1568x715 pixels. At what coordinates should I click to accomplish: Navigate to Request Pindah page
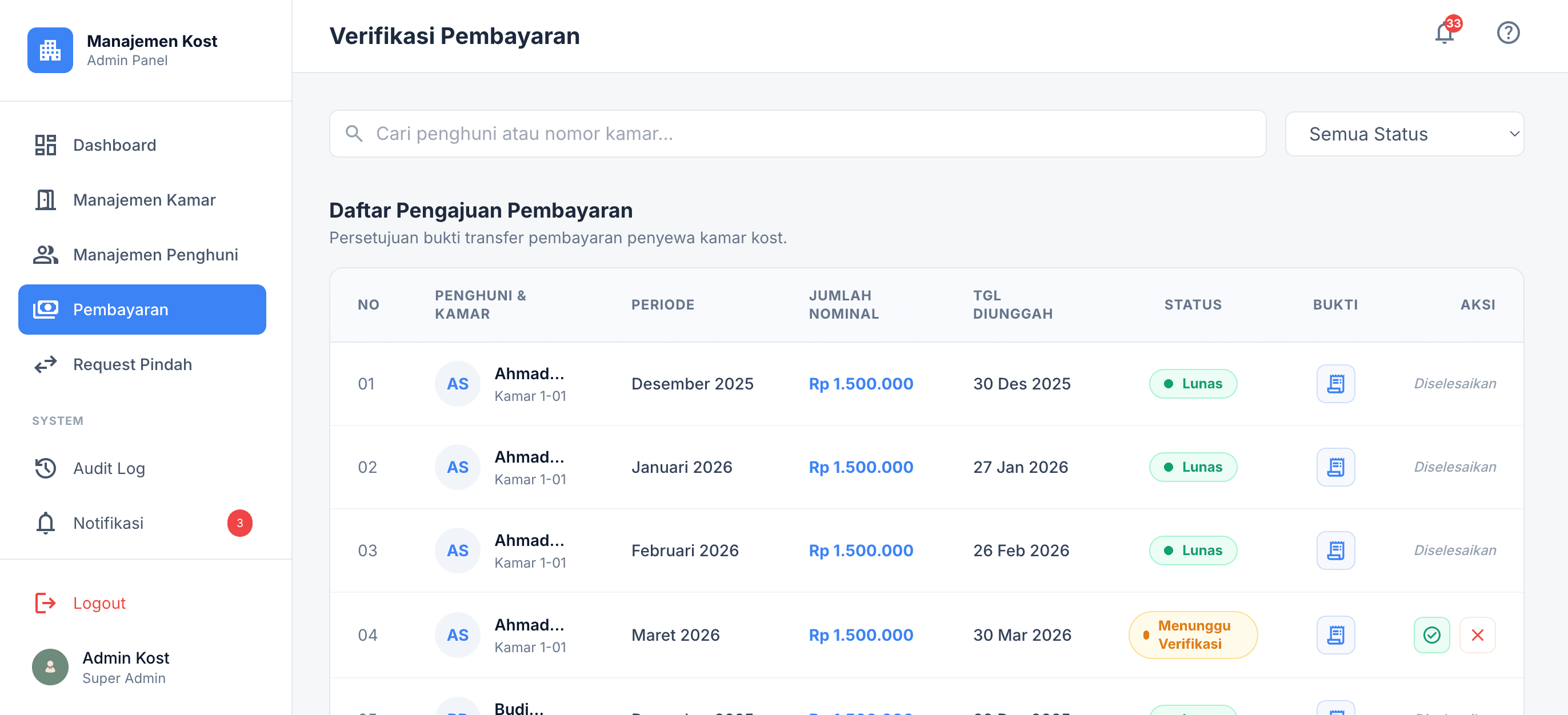pos(132,364)
